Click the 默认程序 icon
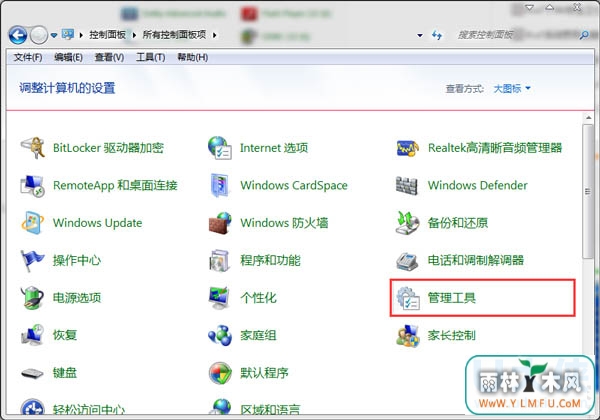The height and width of the screenshot is (420, 600). tap(220, 373)
